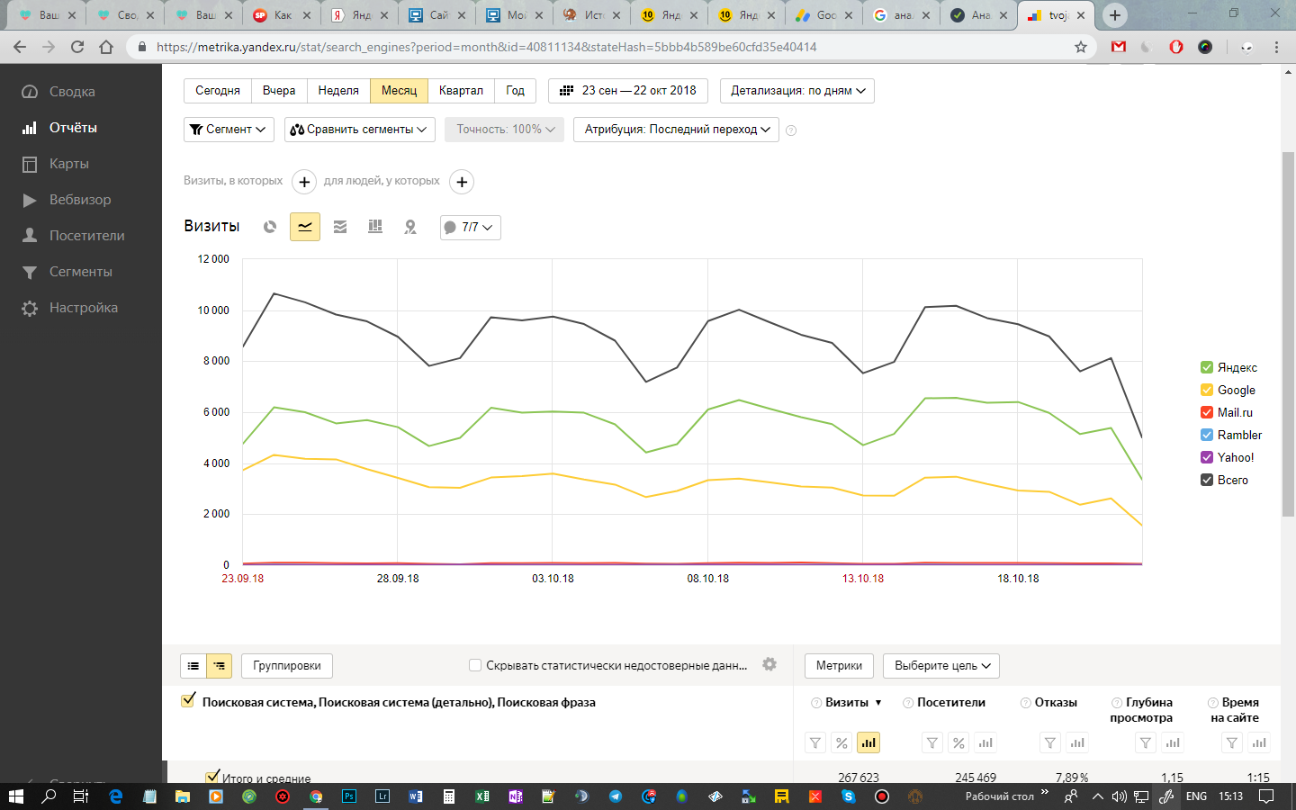Select the line chart view icon

(305, 227)
